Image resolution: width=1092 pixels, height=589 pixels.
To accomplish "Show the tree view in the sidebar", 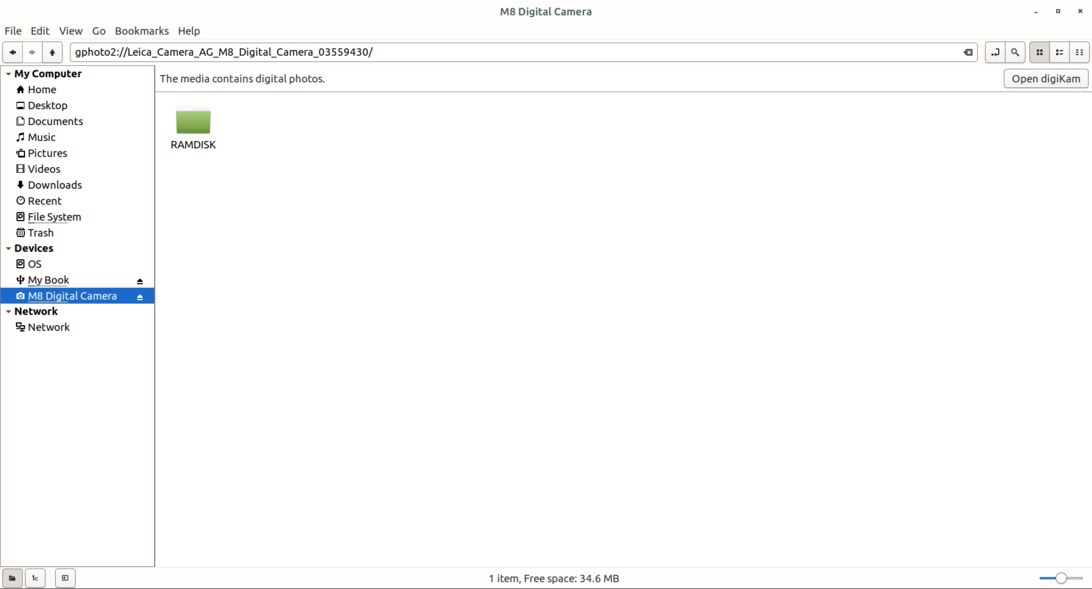I will tap(35, 578).
